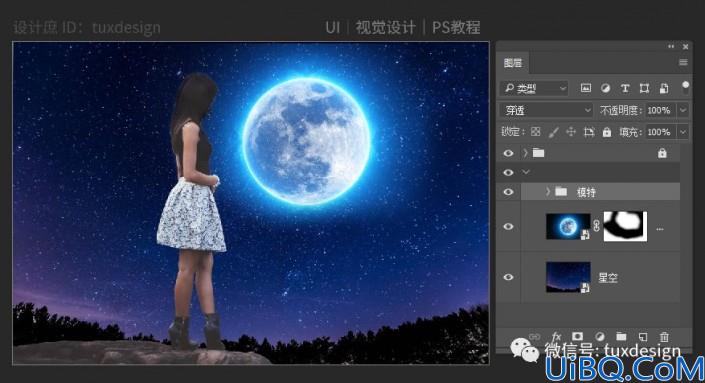Filter layers by shape layer icon
The height and width of the screenshot is (383, 705).
pyautogui.click(x=644, y=88)
